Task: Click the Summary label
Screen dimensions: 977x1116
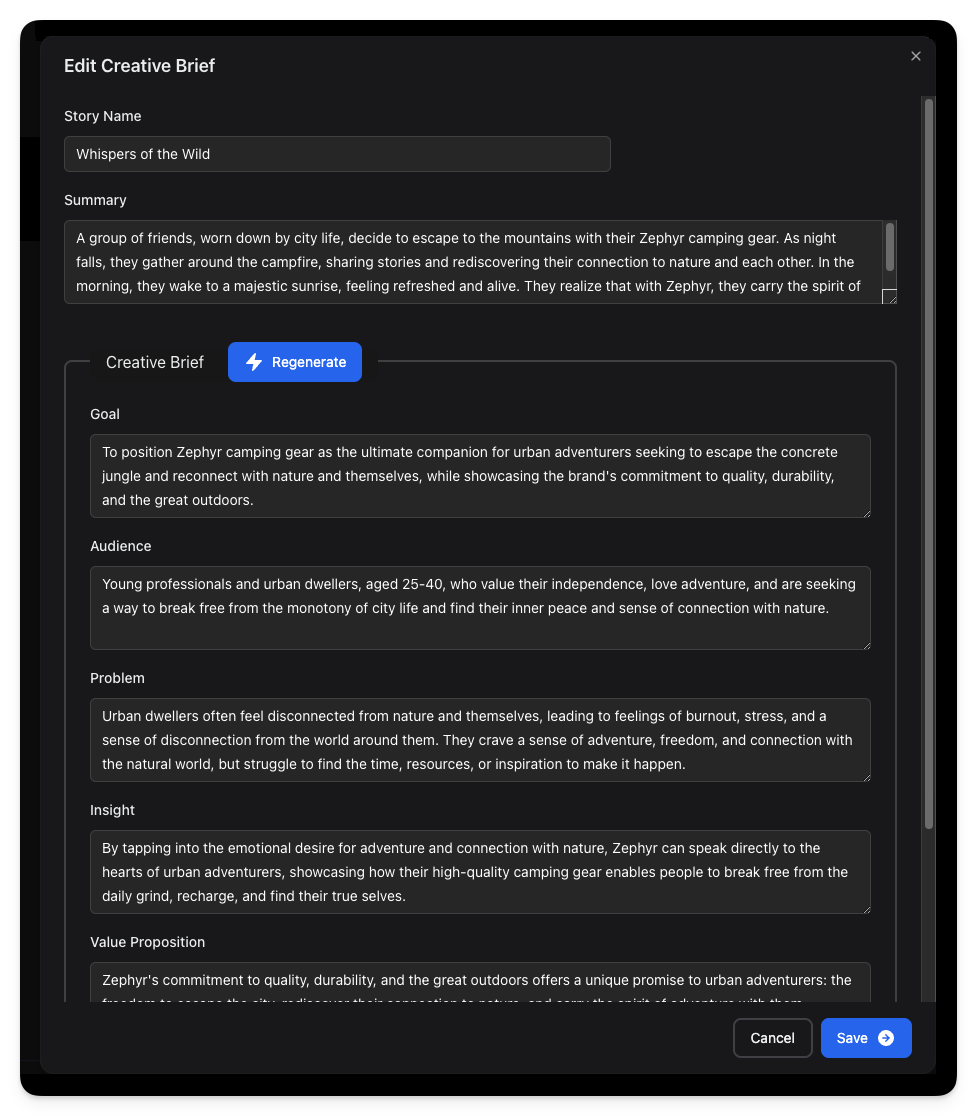Action: point(95,200)
